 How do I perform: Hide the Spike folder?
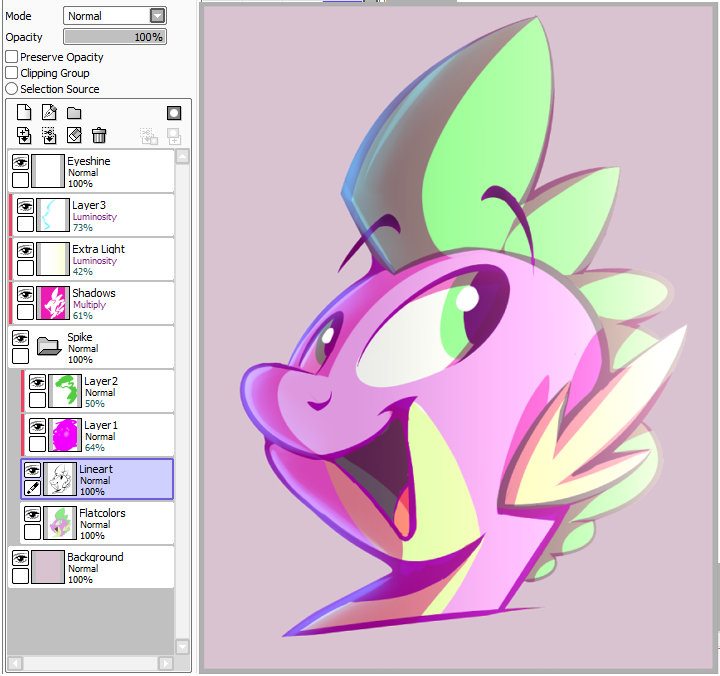pos(20,338)
